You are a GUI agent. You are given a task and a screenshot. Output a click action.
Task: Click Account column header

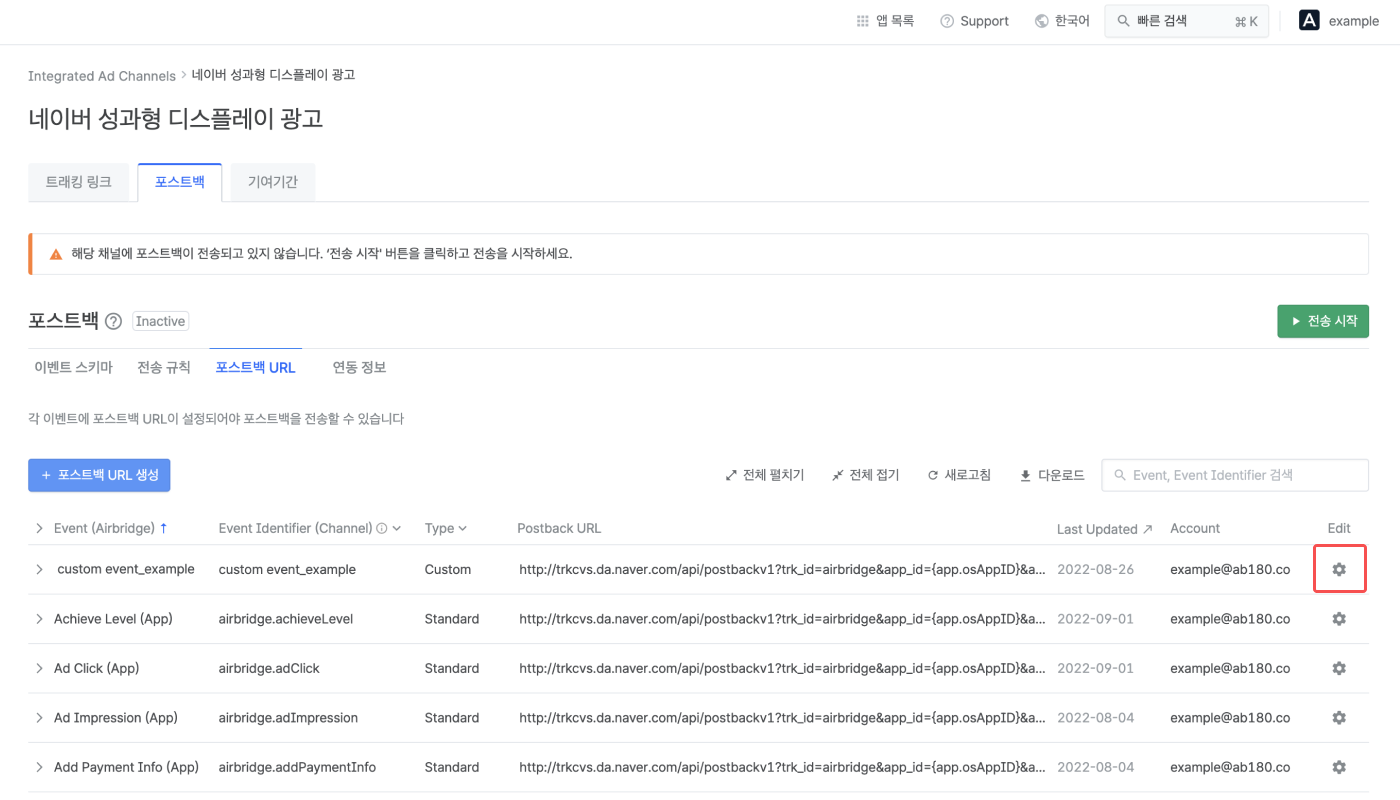pos(1195,528)
